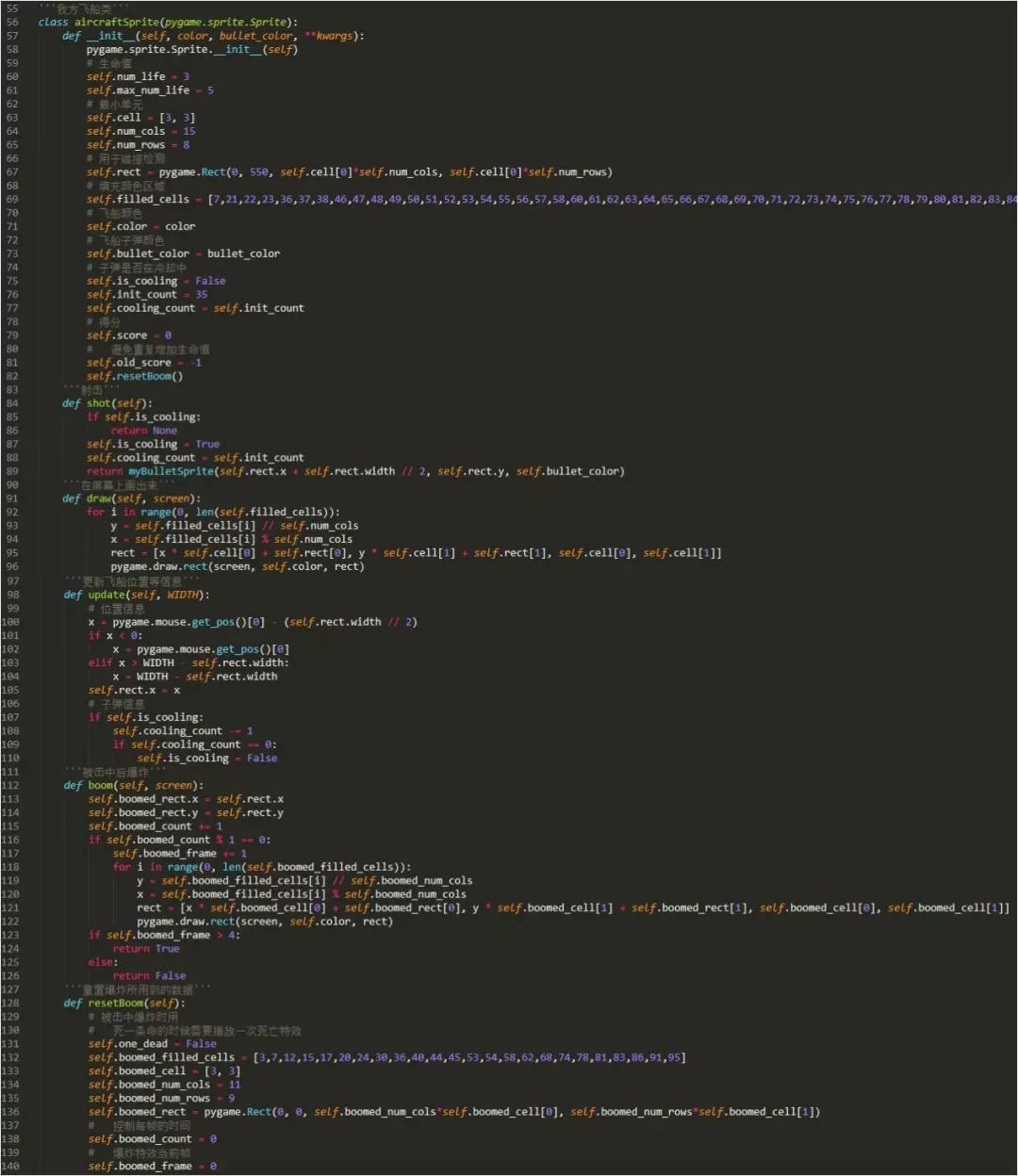Click 'self.init_count = 35' line
This screenshot has width=1018, height=1176.
(x=148, y=295)
